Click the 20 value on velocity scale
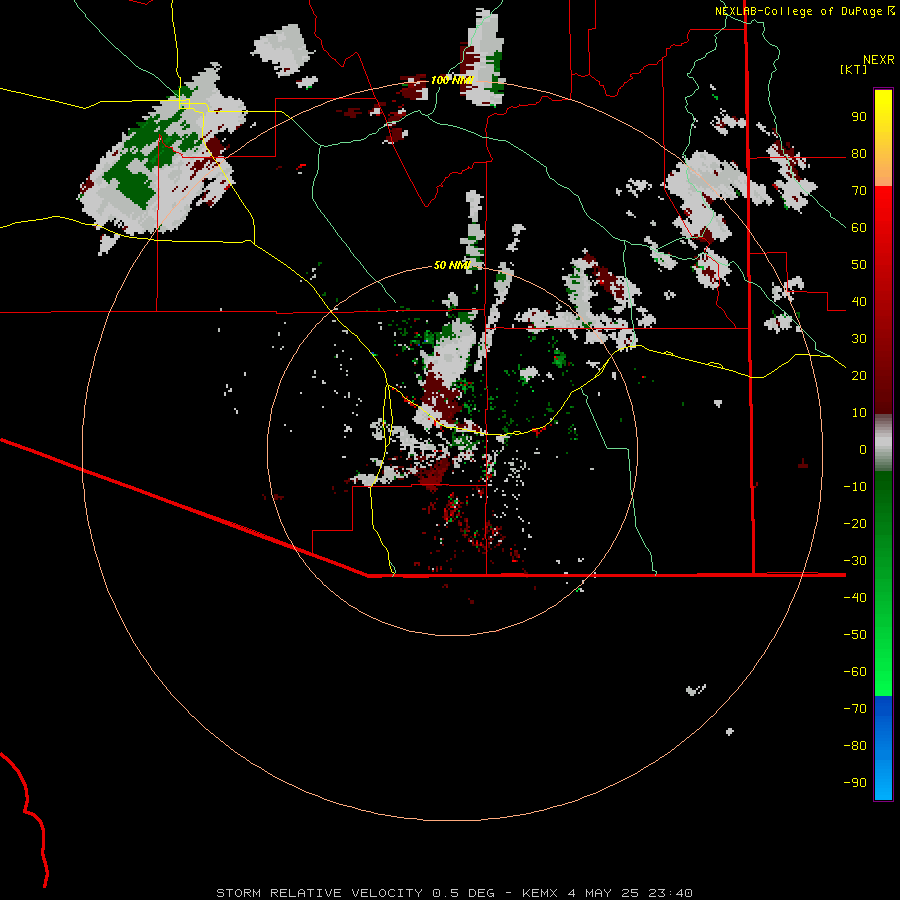 coord(859,375)
